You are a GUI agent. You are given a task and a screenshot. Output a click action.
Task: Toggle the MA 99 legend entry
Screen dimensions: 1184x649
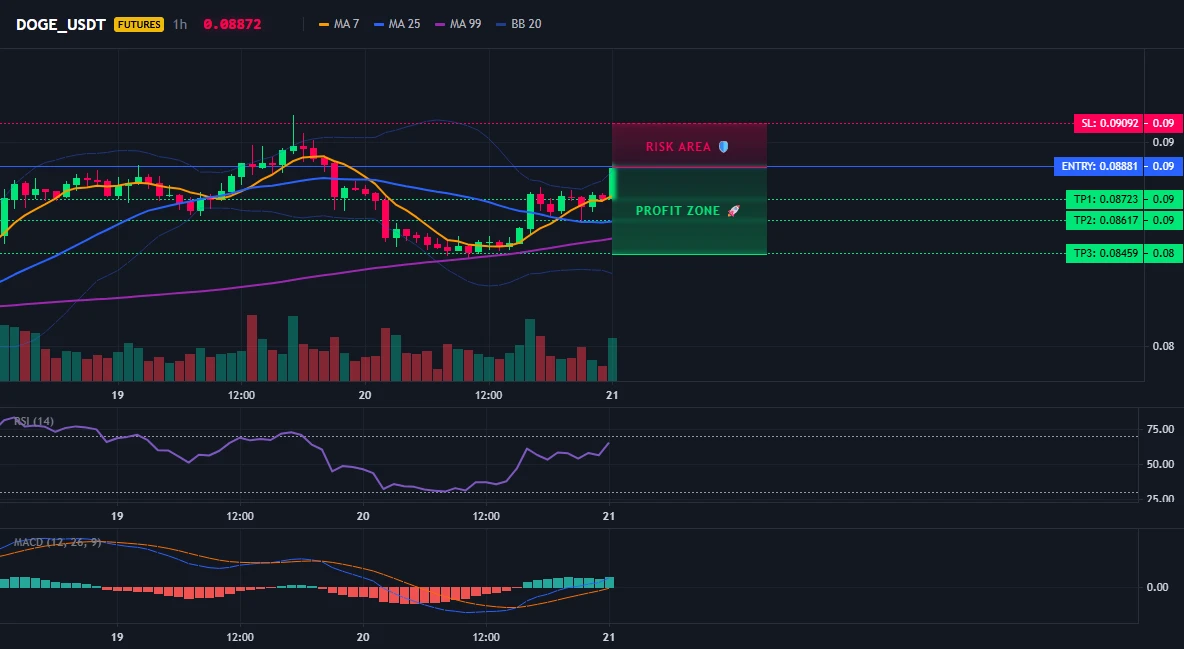coord(458,24)
